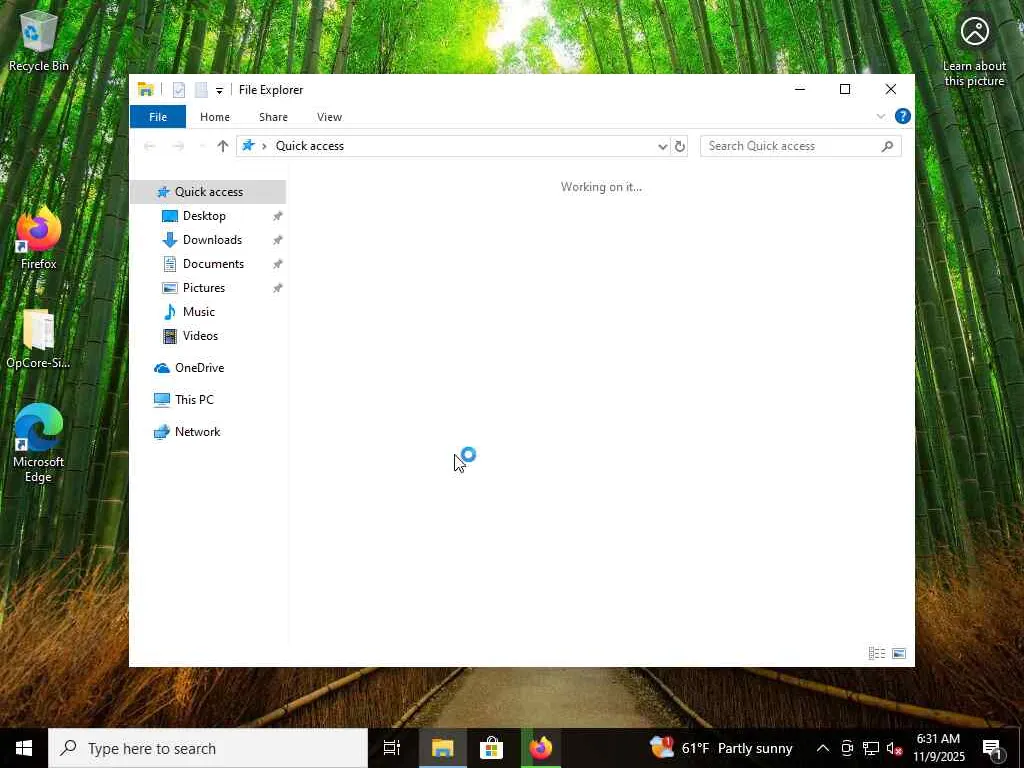Open network status tray icon
Image resolution: width=1024 pixels, height=768 pixels.
click(x=871, y=748)
